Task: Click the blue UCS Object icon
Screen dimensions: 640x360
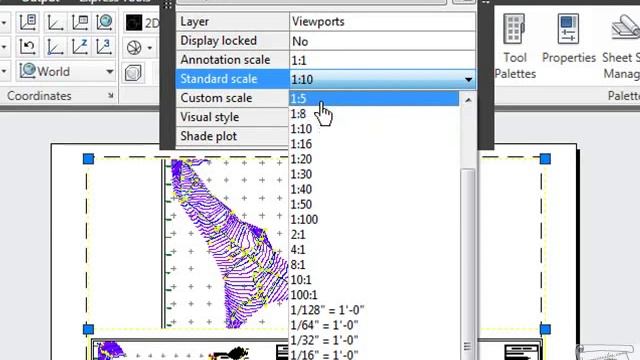Action: pos(55,47)
